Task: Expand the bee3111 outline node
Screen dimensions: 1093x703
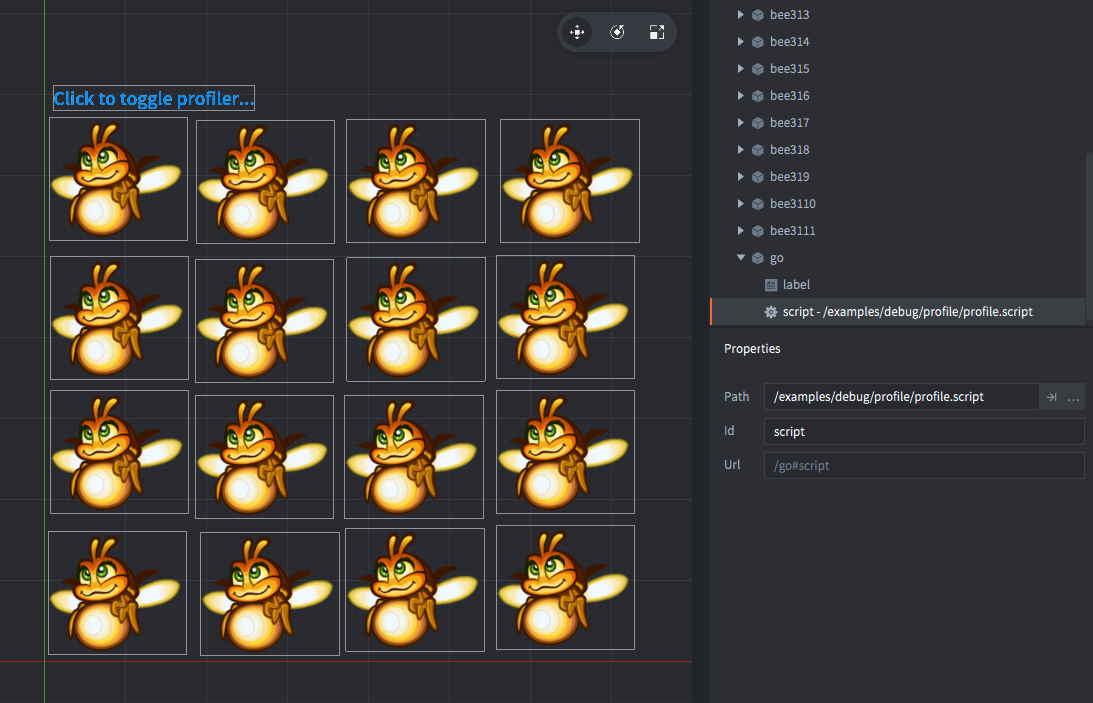Action: pyautogui.click(x=741, y=231)
